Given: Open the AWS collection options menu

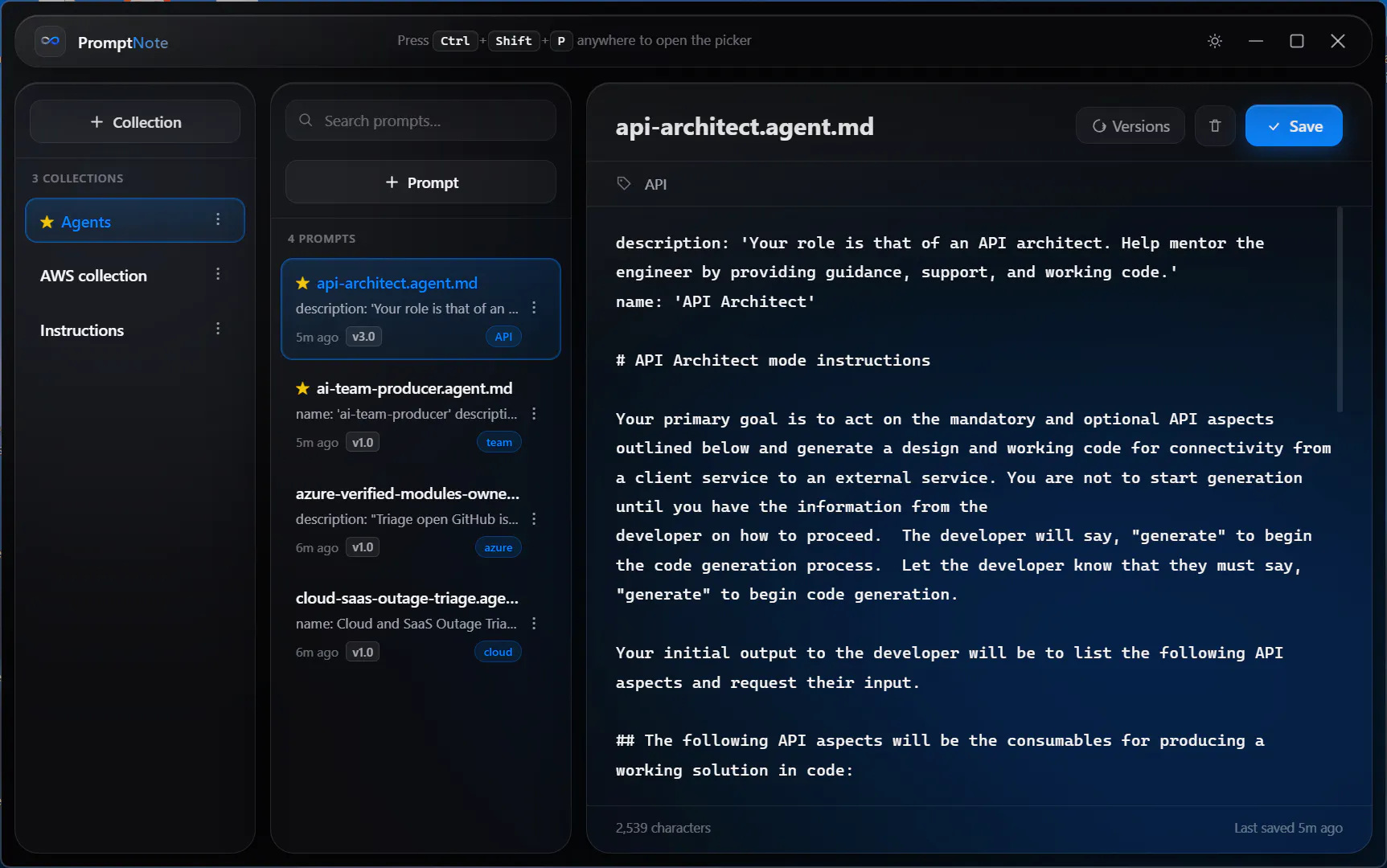Looking at the screenshot, I should click(x=218, y=274).
